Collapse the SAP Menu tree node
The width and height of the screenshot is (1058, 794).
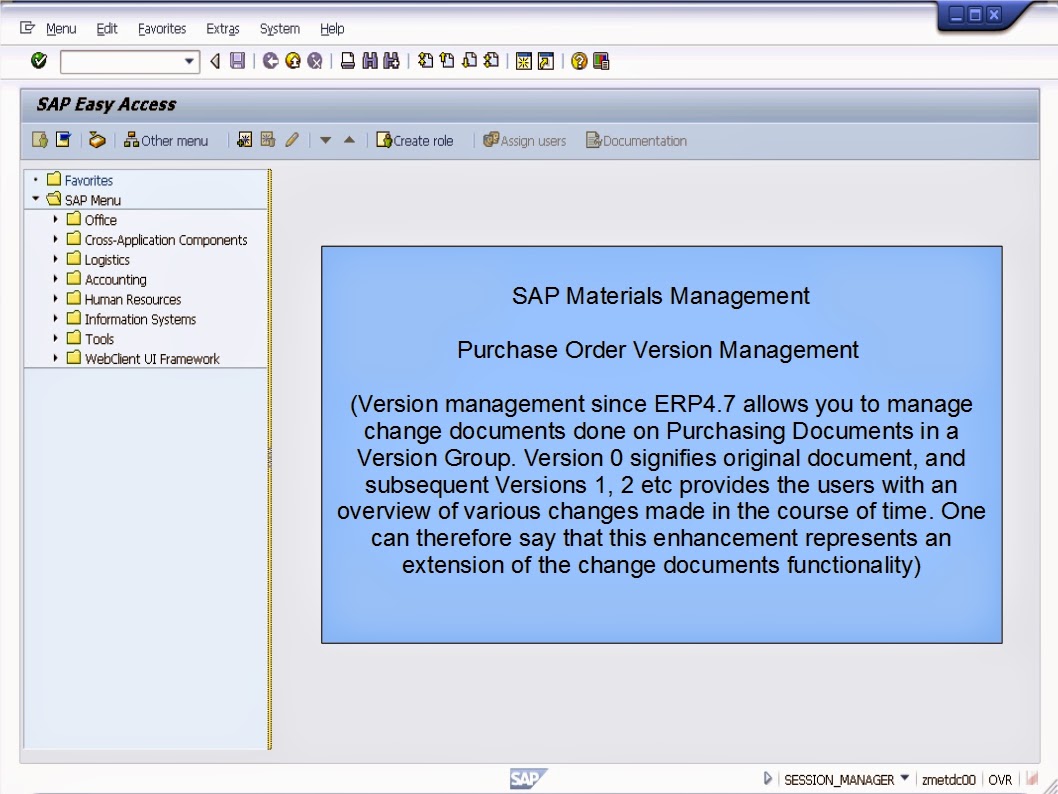coord(35,199)
